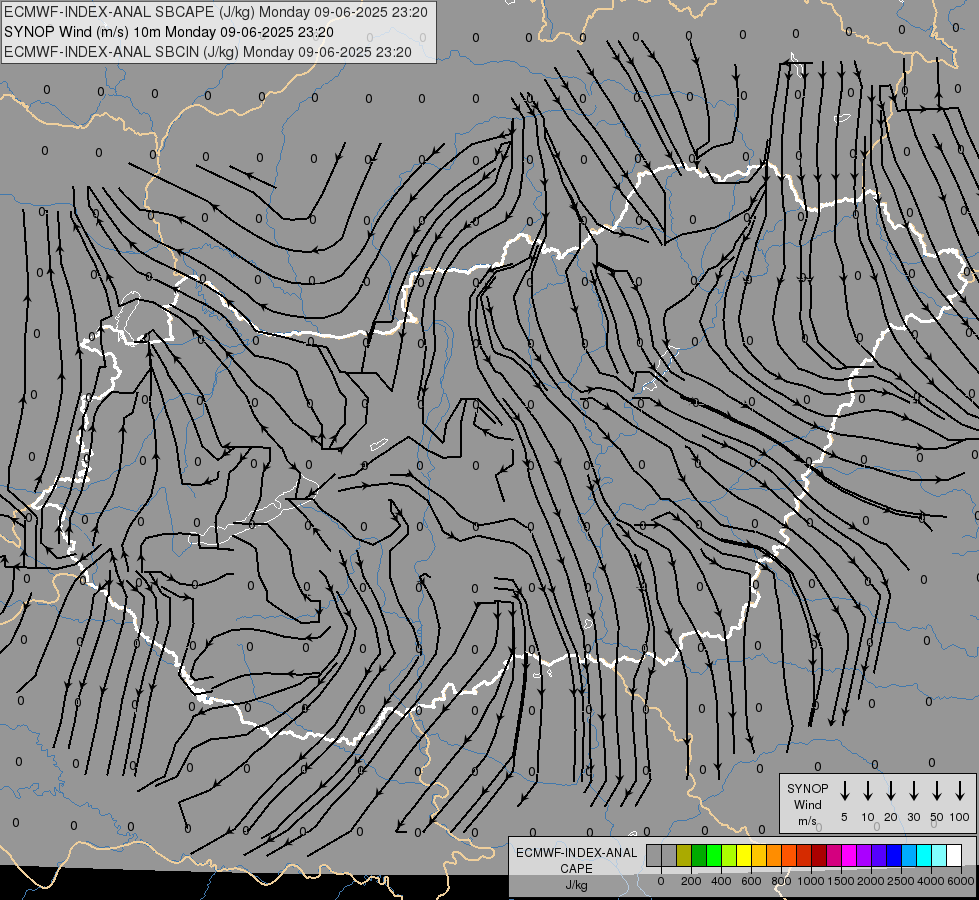The width and height of the screenshot is (979, 900).
Task: Select the olive CAPE color swatch
Action: tap(684, 855)
